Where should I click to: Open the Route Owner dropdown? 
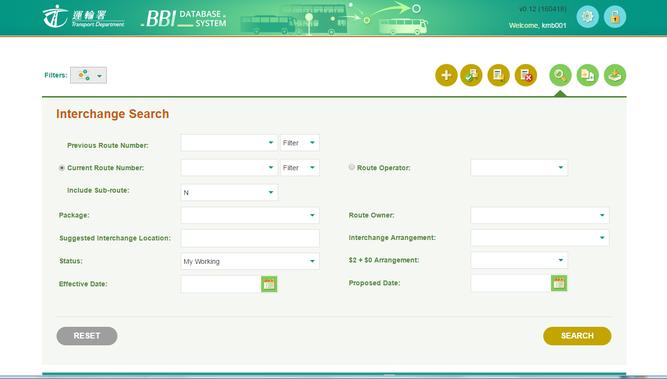coord(540,215)
